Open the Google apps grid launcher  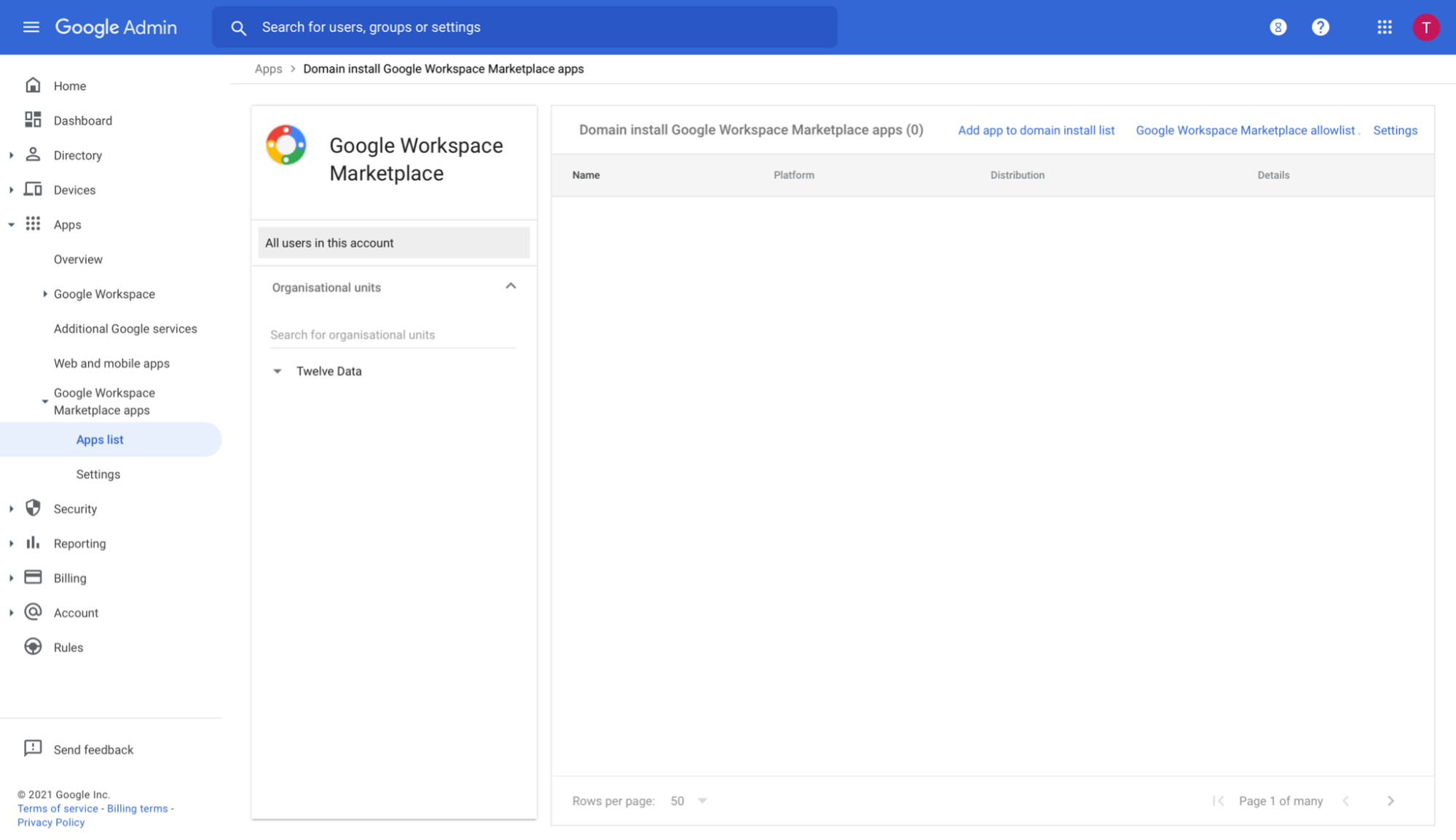1384,27
